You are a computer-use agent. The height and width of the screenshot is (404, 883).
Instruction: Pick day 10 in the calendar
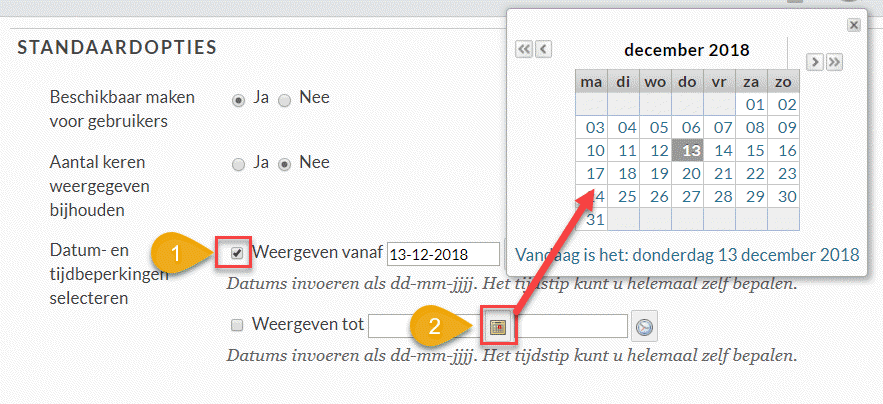[591, 150]
